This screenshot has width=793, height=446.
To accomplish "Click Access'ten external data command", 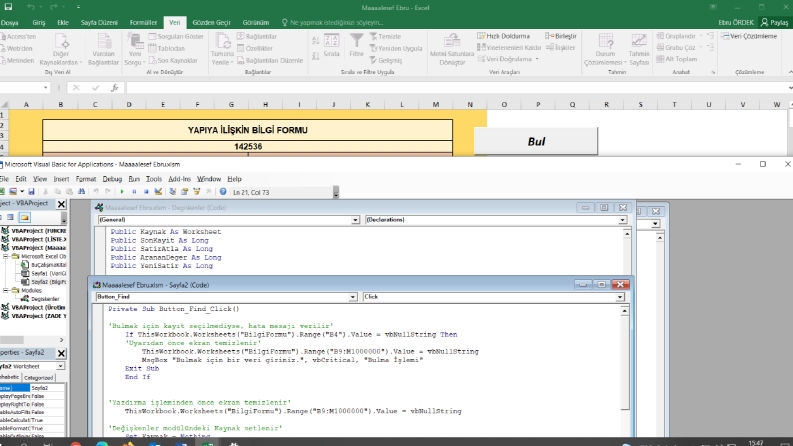I will 18,36.
